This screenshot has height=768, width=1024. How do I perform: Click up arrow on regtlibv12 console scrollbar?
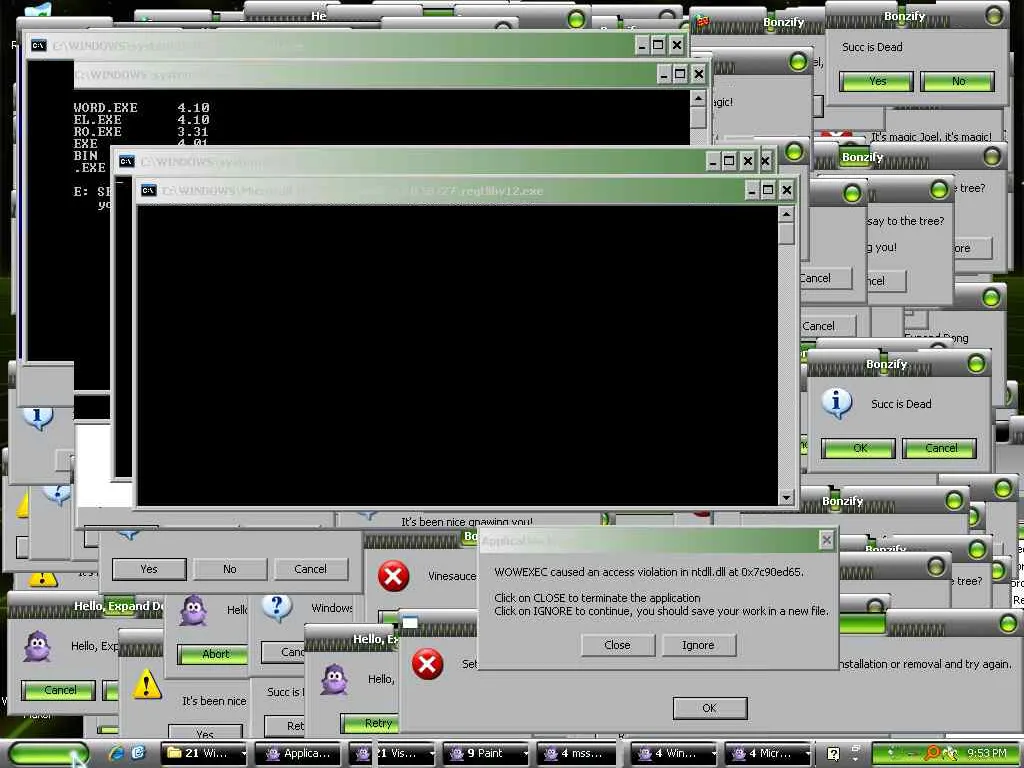786,214
